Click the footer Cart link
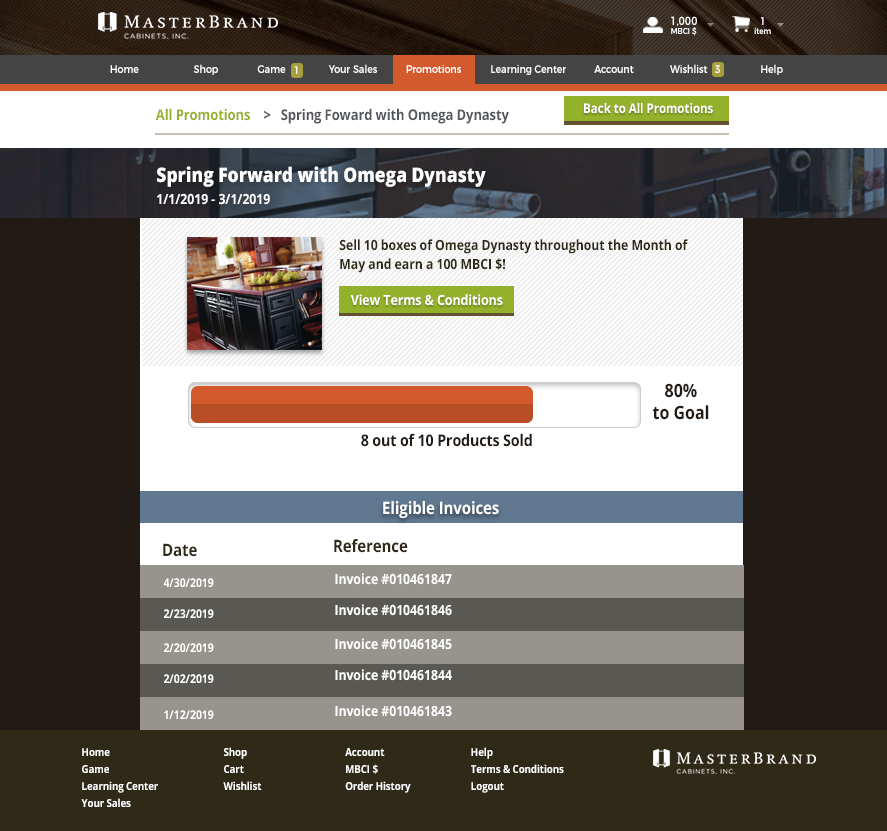Screen dimensions: 887x831 [233, 769]
